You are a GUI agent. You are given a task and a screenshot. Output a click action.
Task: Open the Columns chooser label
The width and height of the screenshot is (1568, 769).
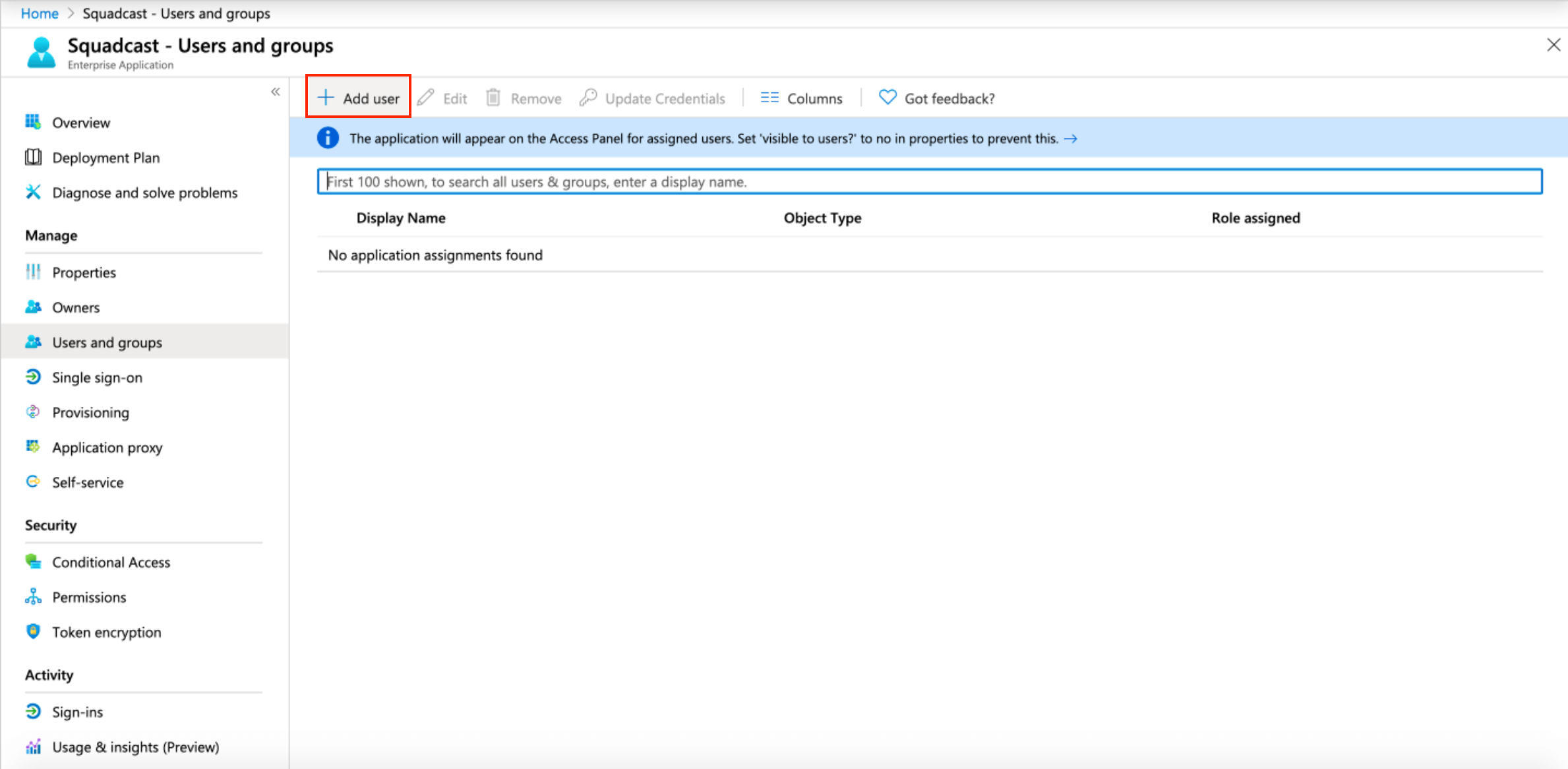(815, 98)
